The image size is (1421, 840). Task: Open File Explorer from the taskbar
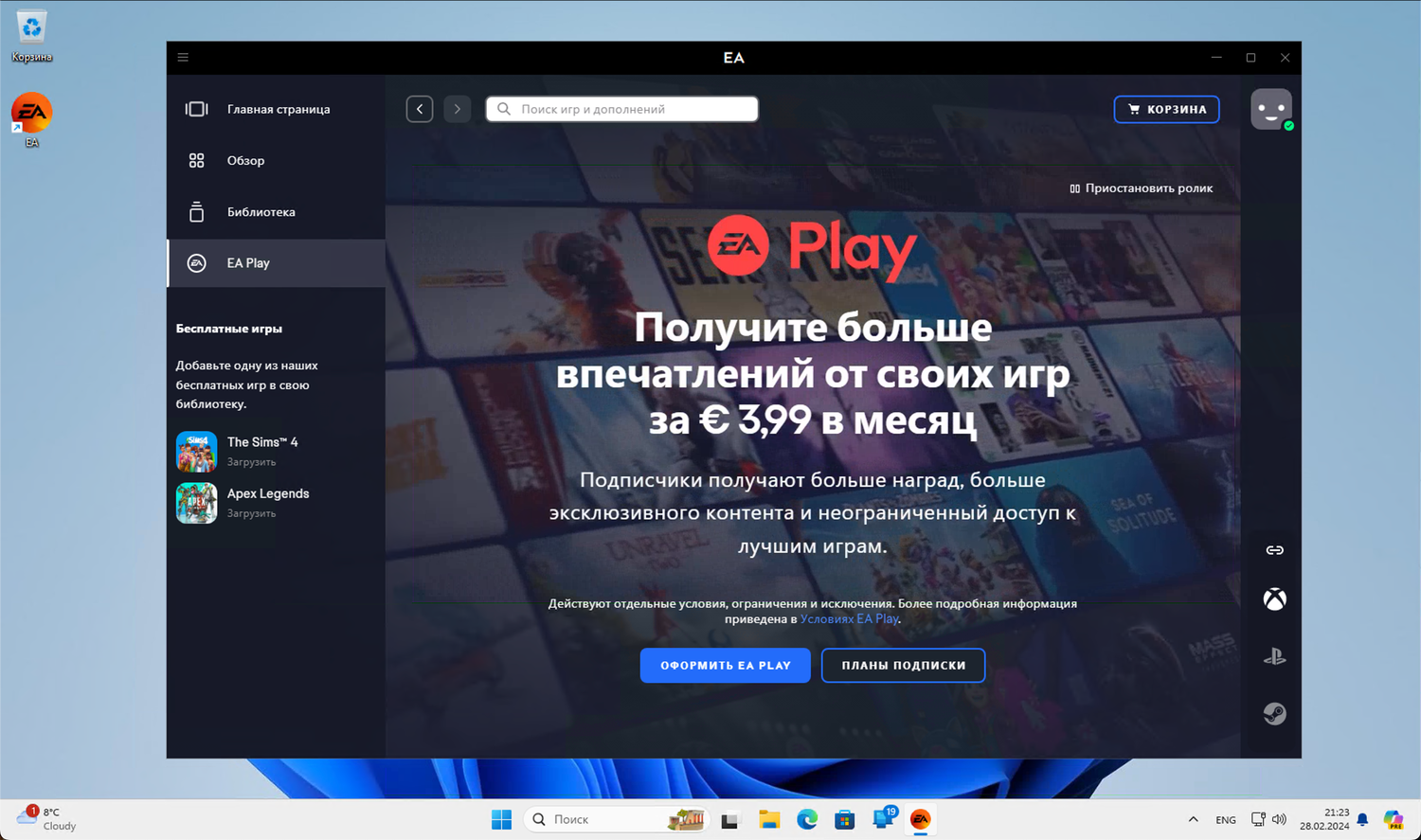pyautogui.click(x=769, y=820)
